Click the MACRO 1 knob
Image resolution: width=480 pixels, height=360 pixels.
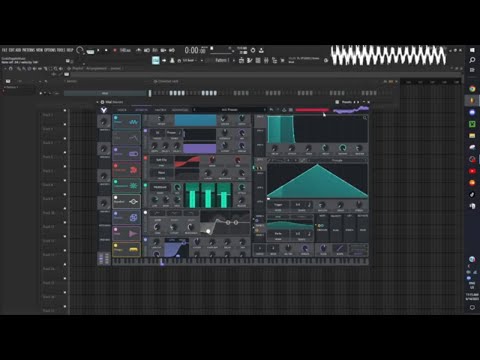[104, 121]
